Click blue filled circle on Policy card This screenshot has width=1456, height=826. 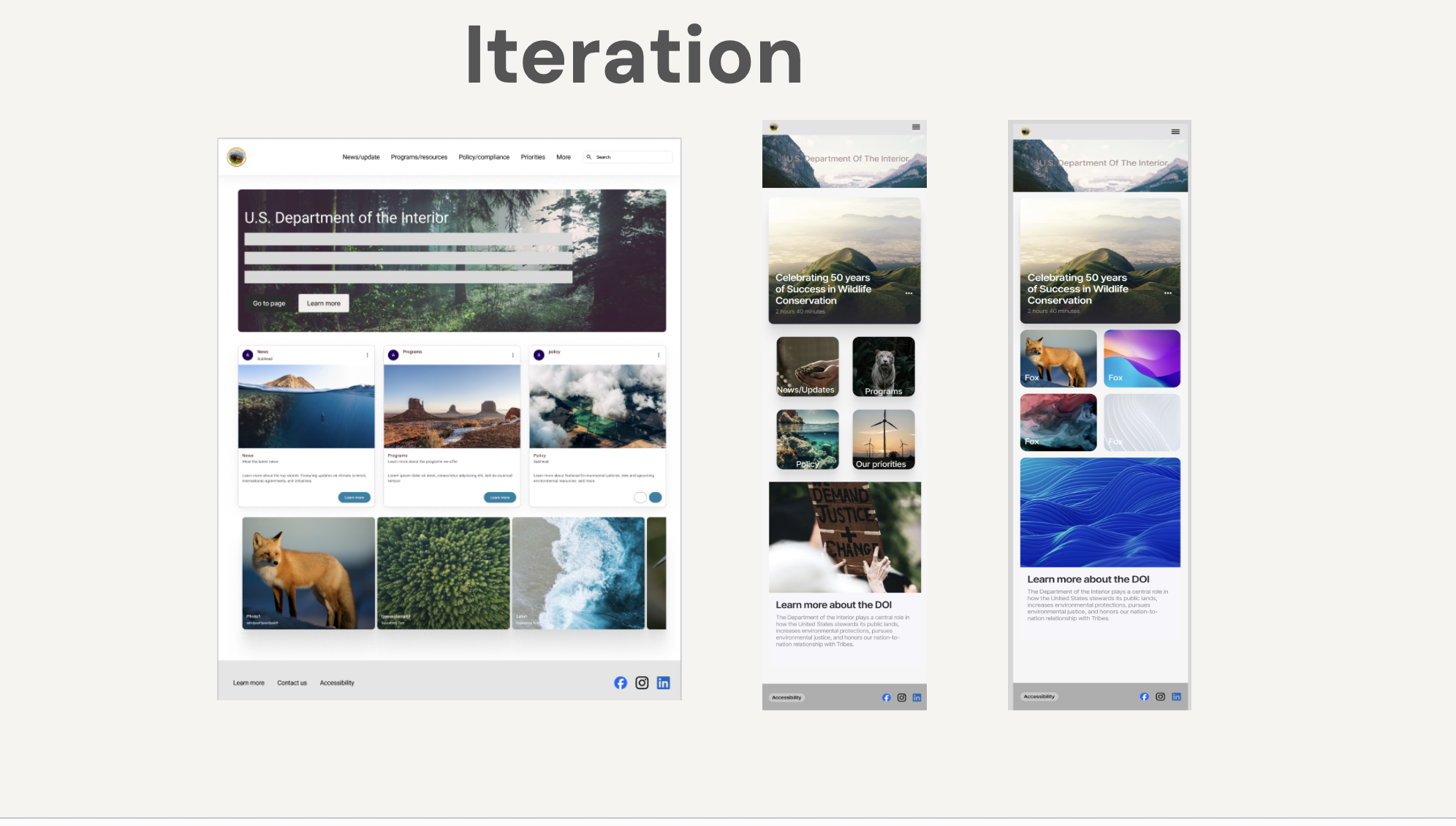point(656,498)
